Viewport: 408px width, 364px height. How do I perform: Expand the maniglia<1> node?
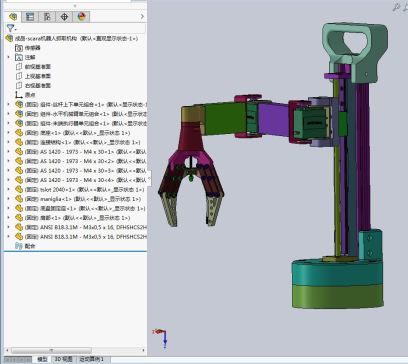coord(8,199)
